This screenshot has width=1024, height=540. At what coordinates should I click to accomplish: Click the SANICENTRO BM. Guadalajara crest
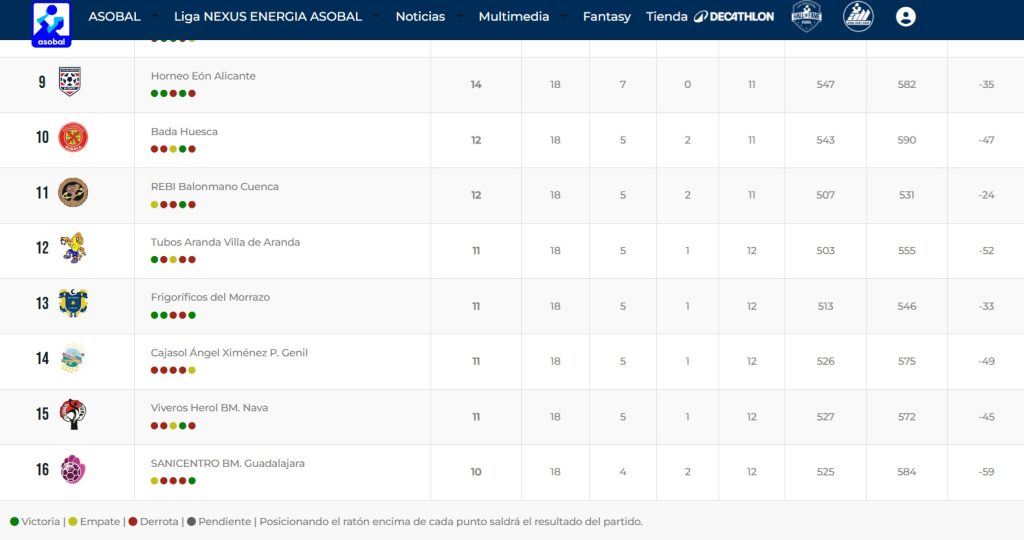[x=73, y=469]
